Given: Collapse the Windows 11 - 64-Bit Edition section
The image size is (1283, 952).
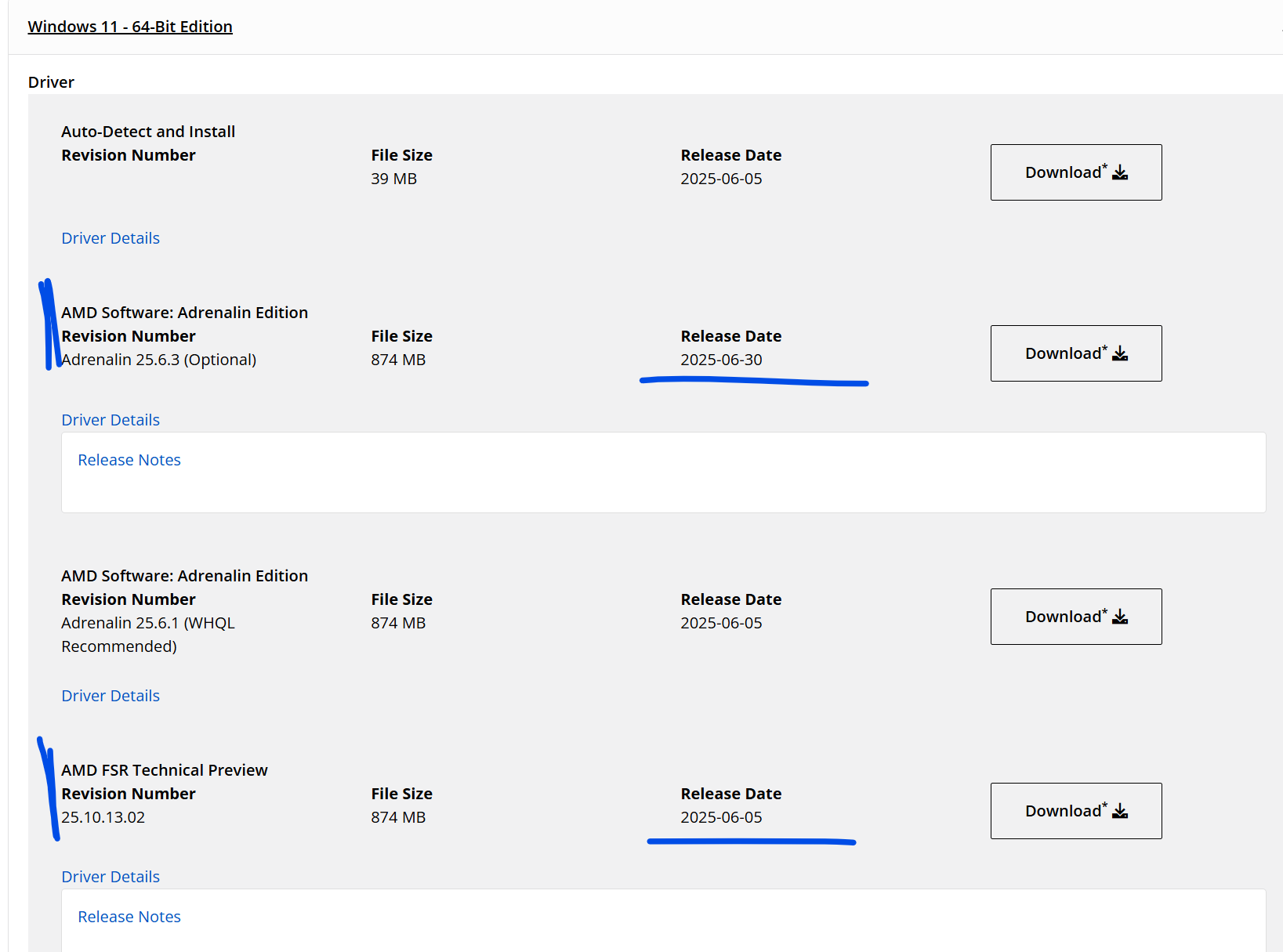Looking at the screenshot, I should coord(130,27).
